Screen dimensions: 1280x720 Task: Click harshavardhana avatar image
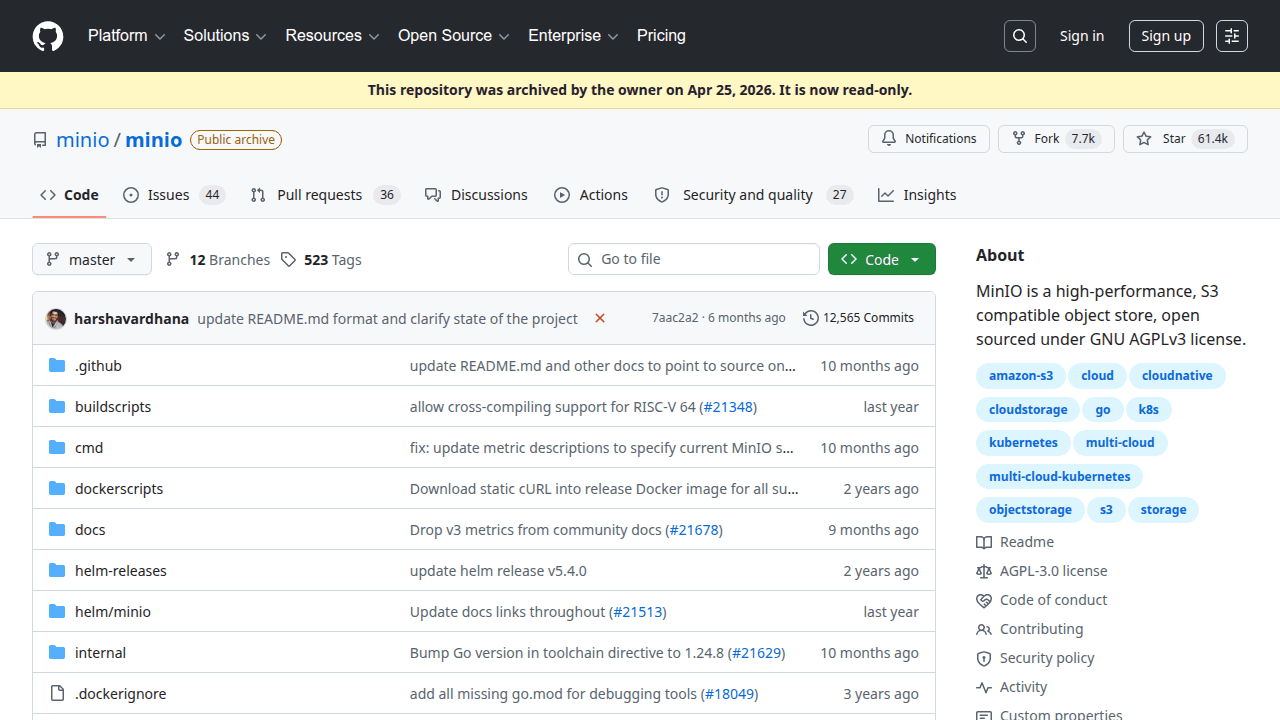point(56,318)
